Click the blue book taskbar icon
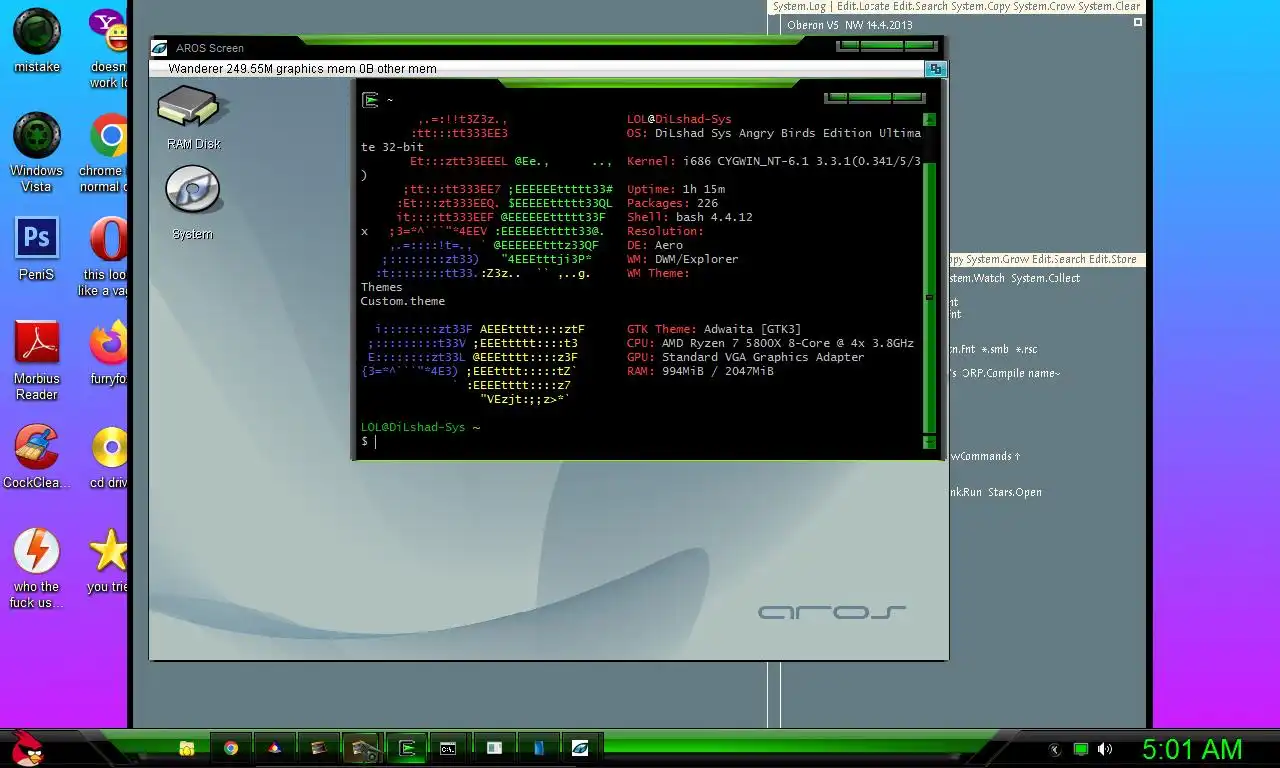Screen dimensions: 1280x768 tap(538, 747)
